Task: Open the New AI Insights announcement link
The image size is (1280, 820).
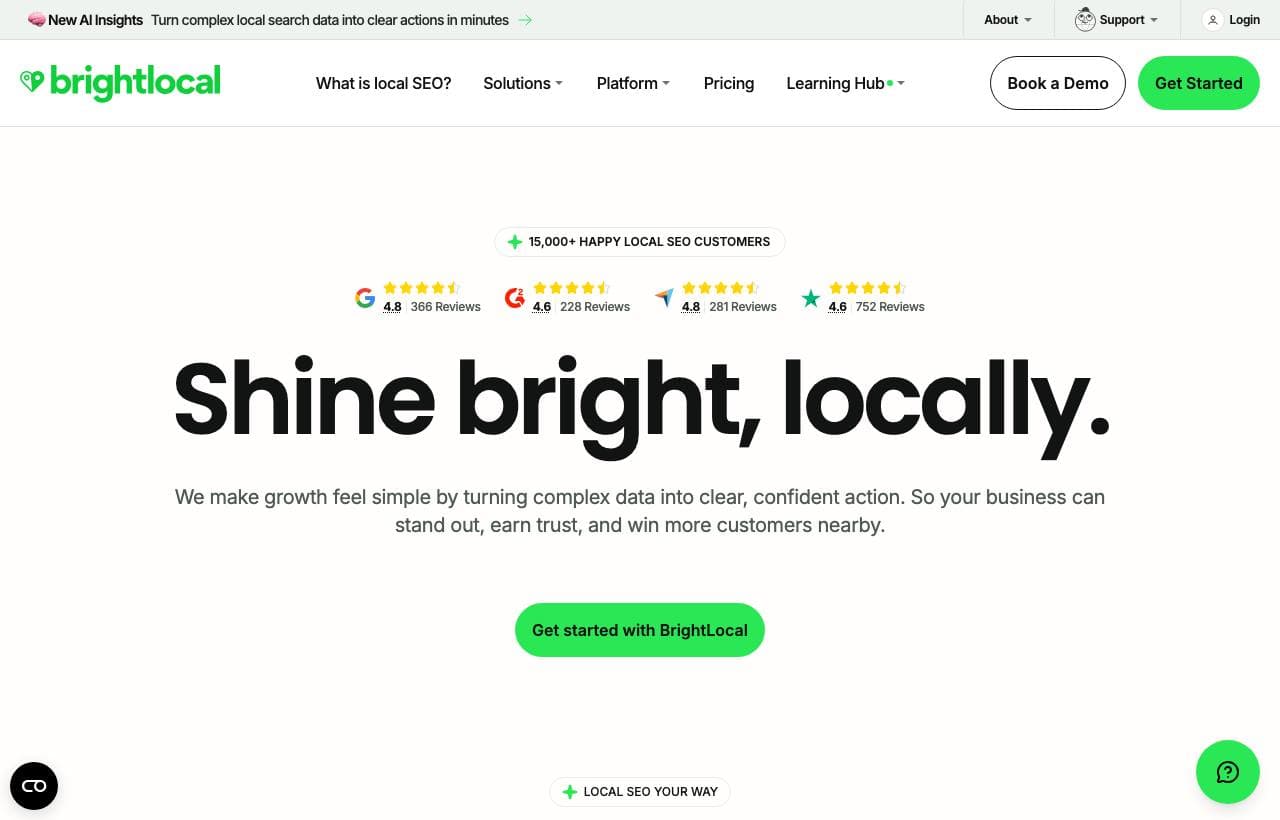Action: (x=280, y=20)
